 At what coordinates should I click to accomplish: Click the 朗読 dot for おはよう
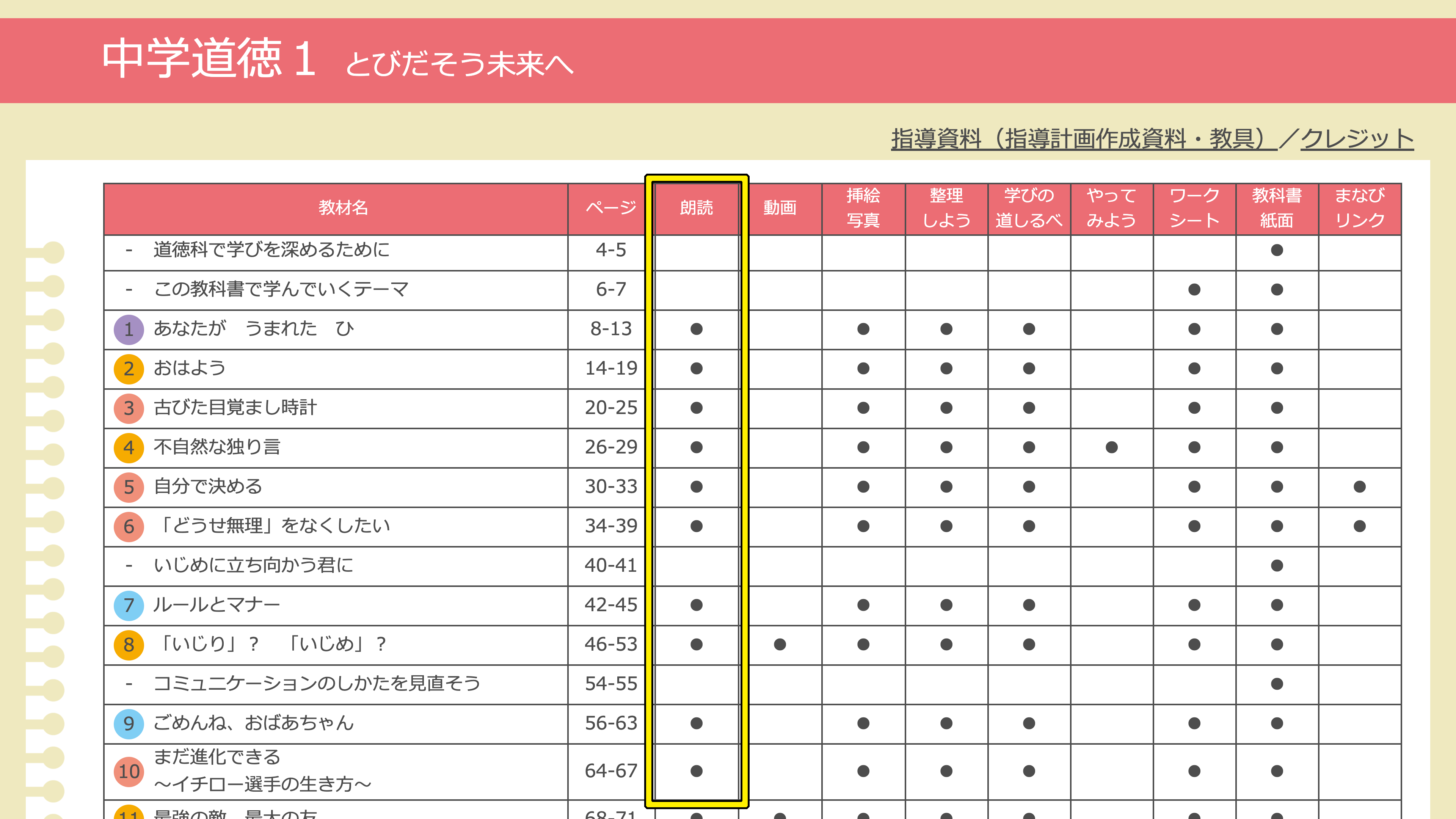point(697,369)
